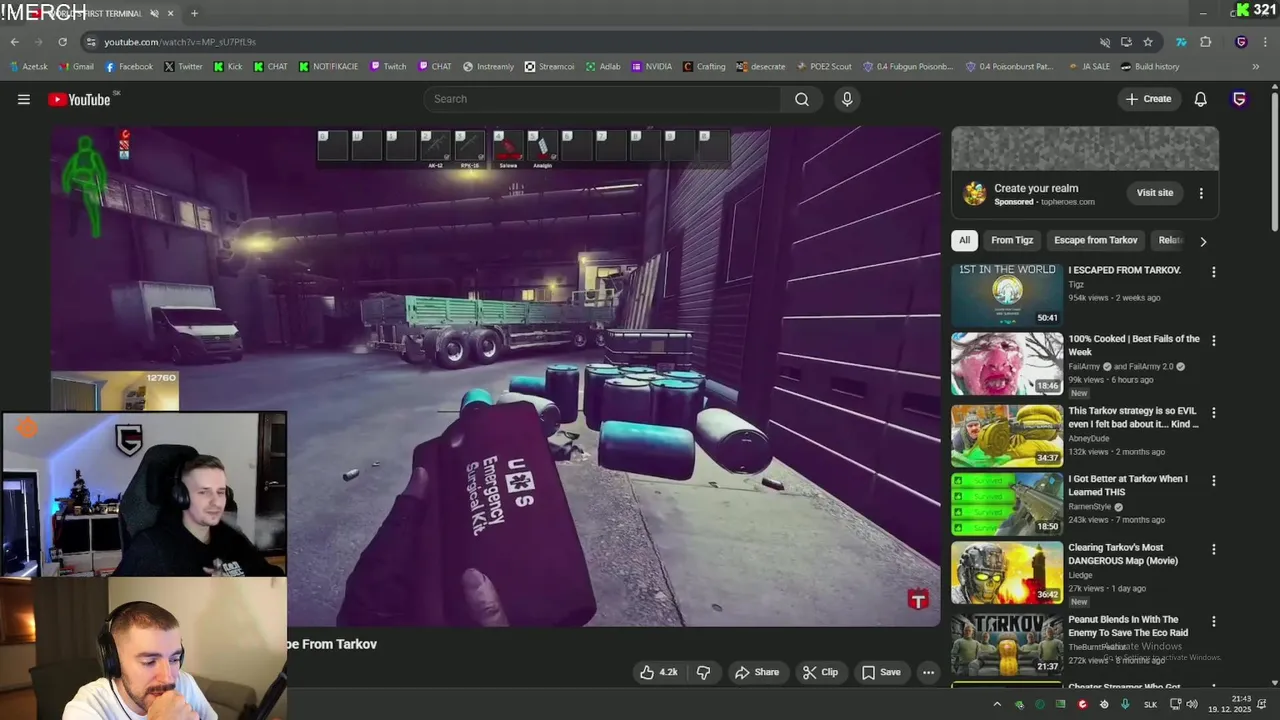Open the POE2 Scout bookmark
Image resolution: width=1280 pixels, height=720 pixels.
pos(823,67)
